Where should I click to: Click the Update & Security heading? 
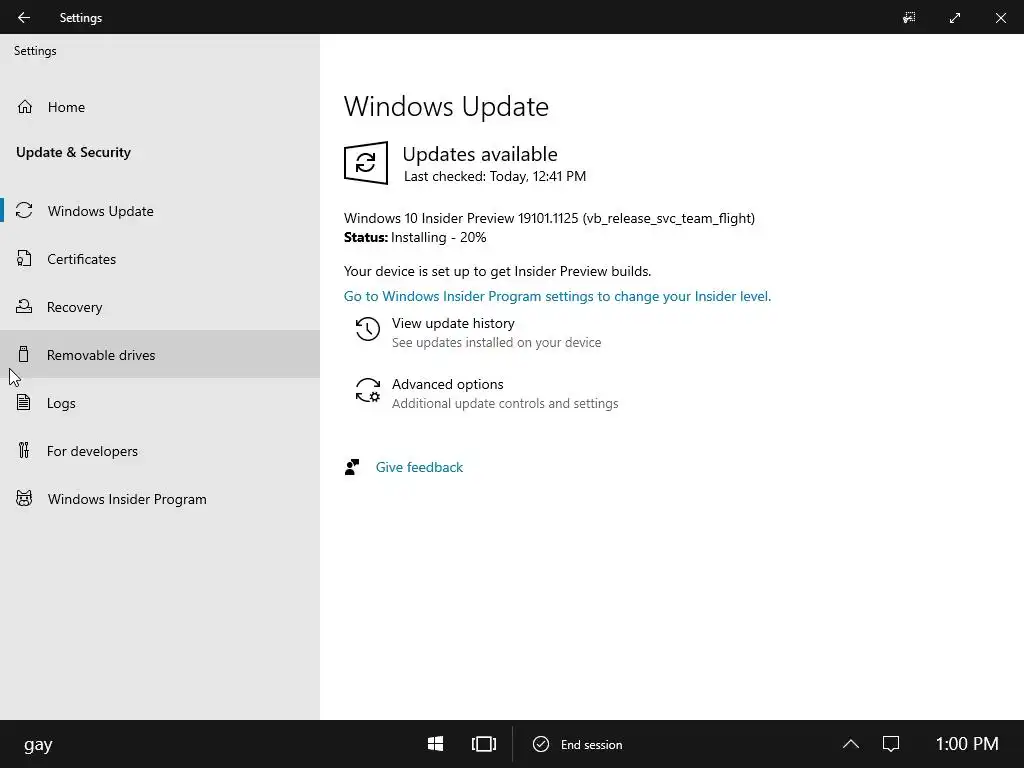pos(73,152)
